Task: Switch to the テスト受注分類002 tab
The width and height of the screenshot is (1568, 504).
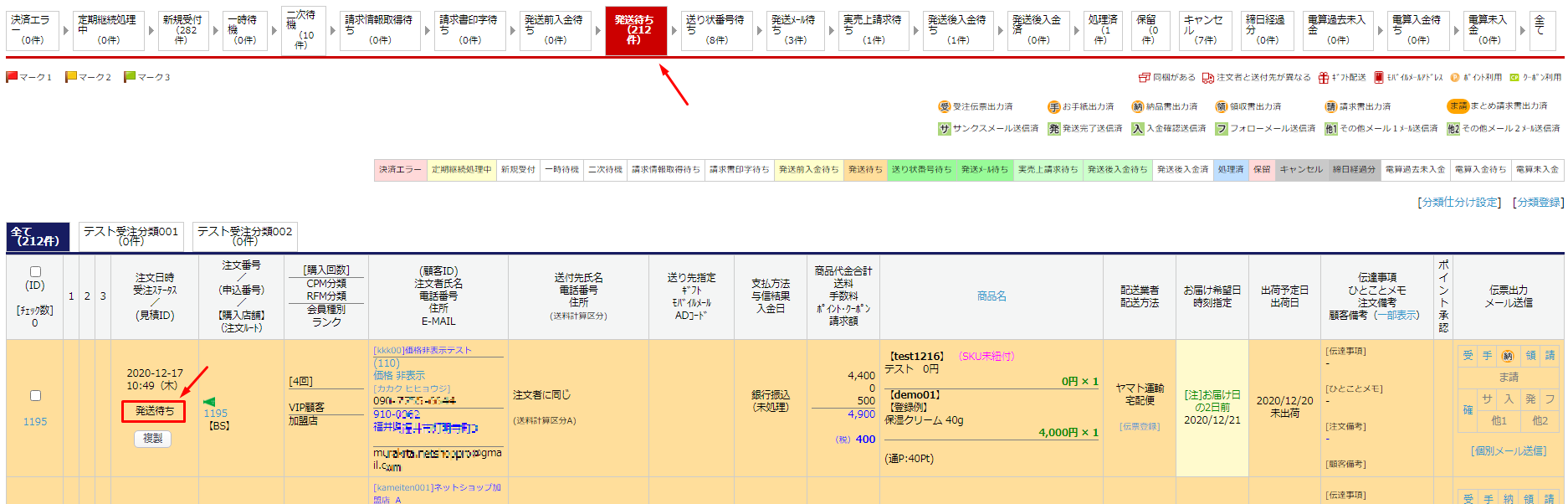Action: point(244,236)
